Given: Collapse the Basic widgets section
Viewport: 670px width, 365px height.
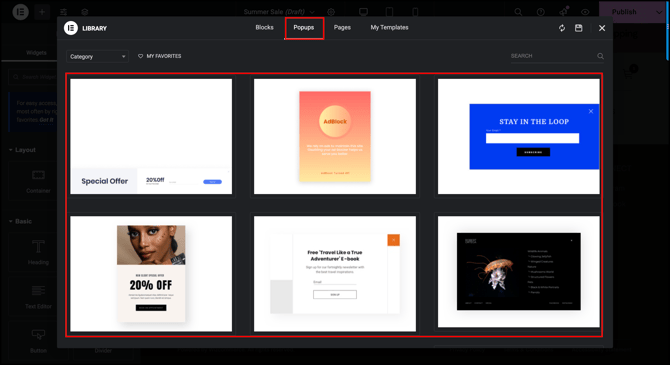Looking at the screenshot, I should (21, 221).
